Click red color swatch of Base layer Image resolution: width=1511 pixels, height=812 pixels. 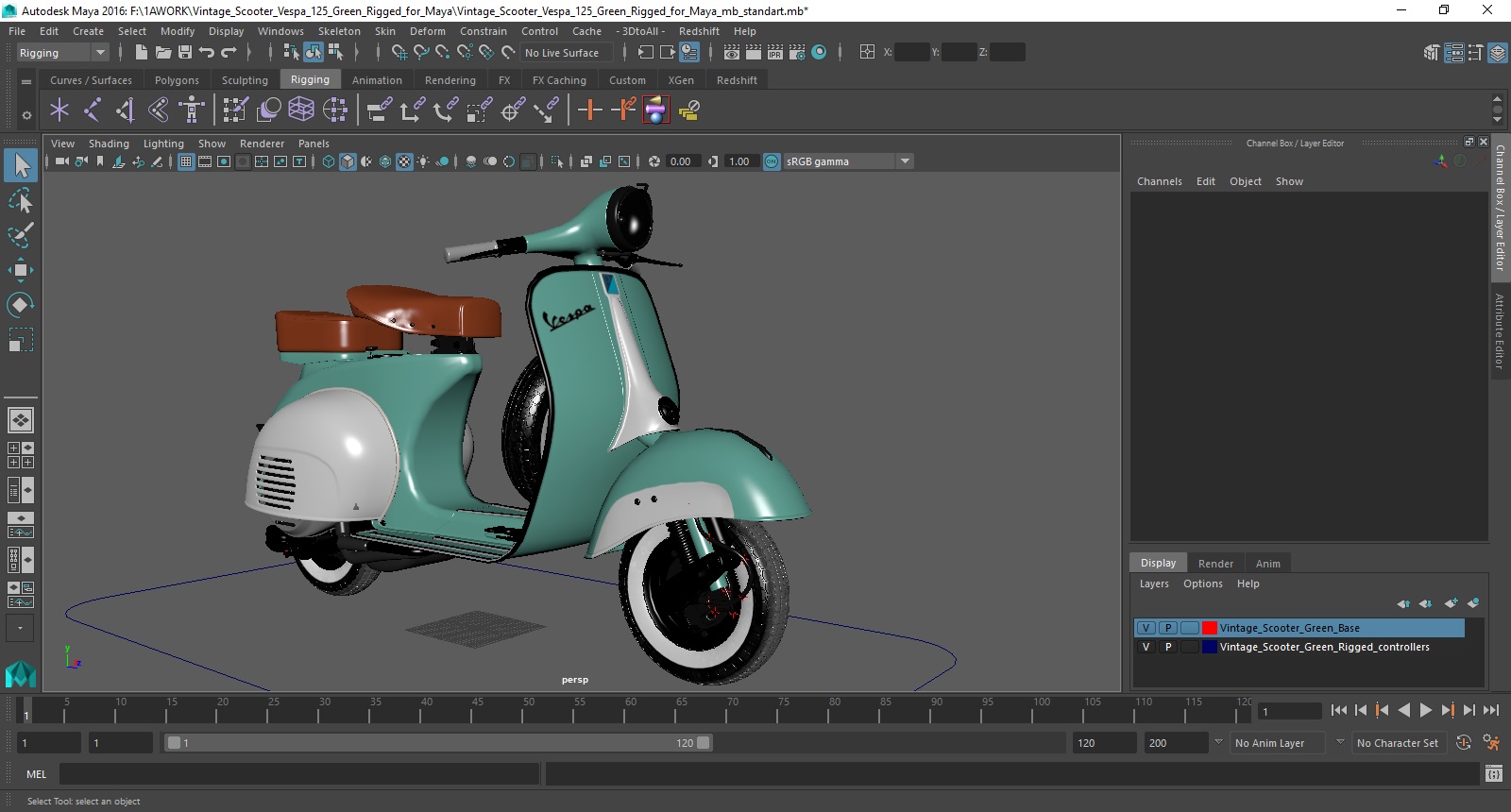click(1209, 628)
